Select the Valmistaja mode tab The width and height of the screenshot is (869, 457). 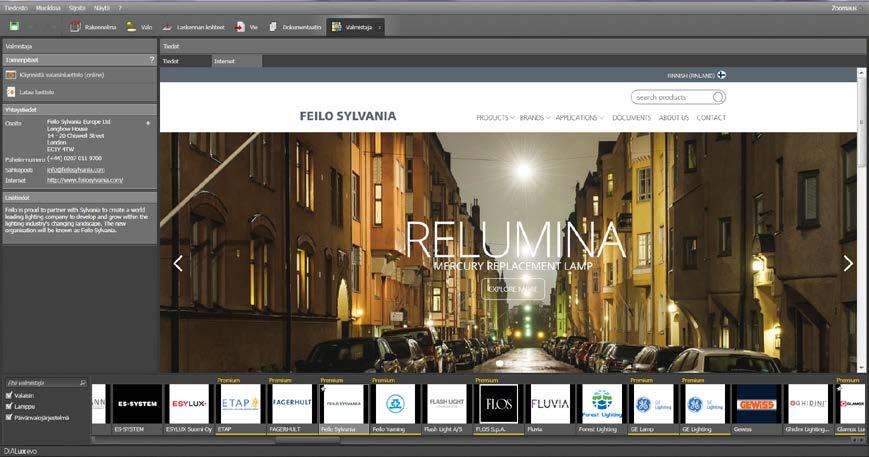tap(355, 27)
